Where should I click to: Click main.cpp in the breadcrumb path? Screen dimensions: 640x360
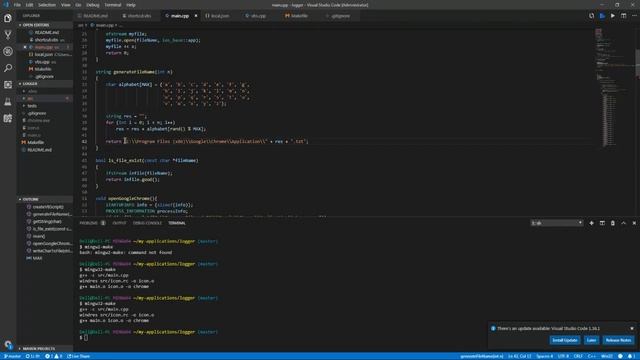(x=104, y=25)
